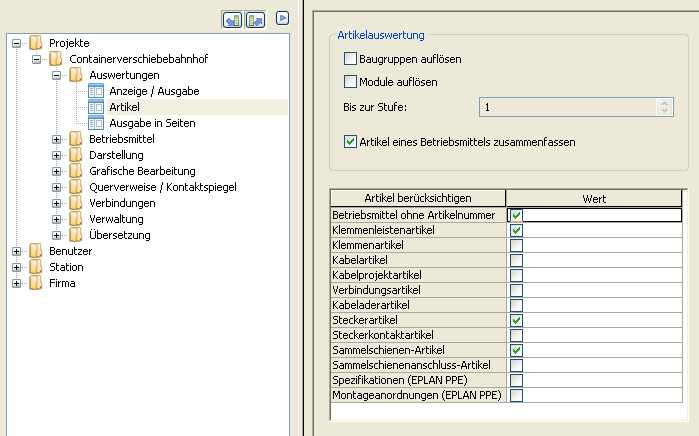Click the Station folder icon
Screen dimensions: 699x436
[36, 267]
